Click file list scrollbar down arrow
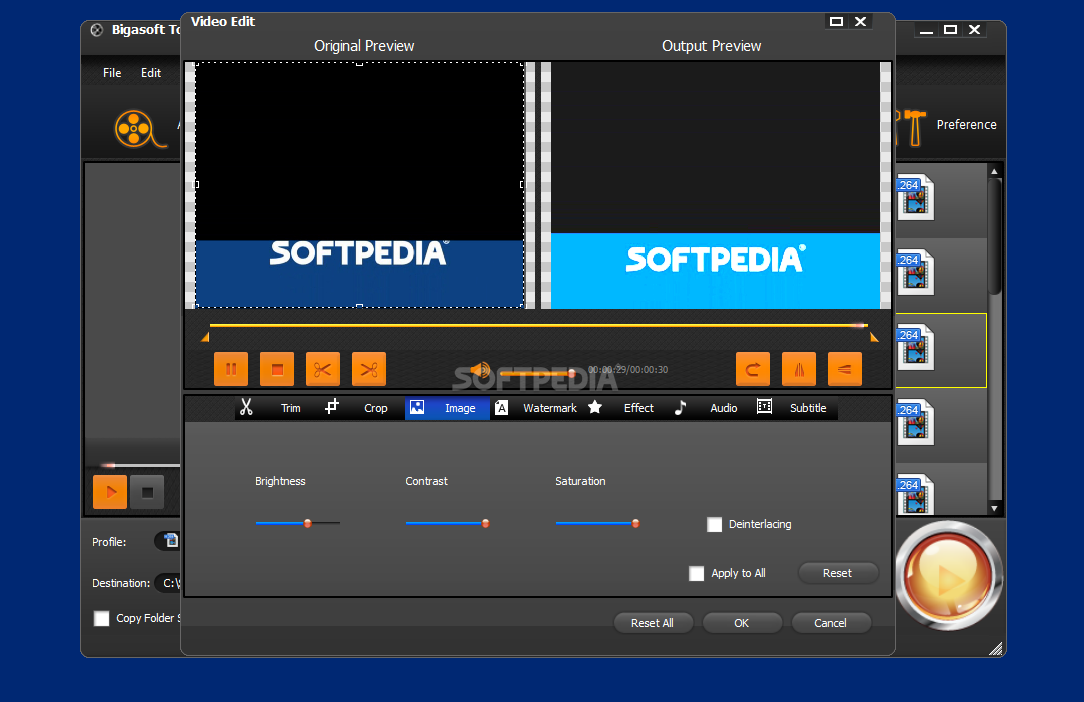 tap(994, 508)
